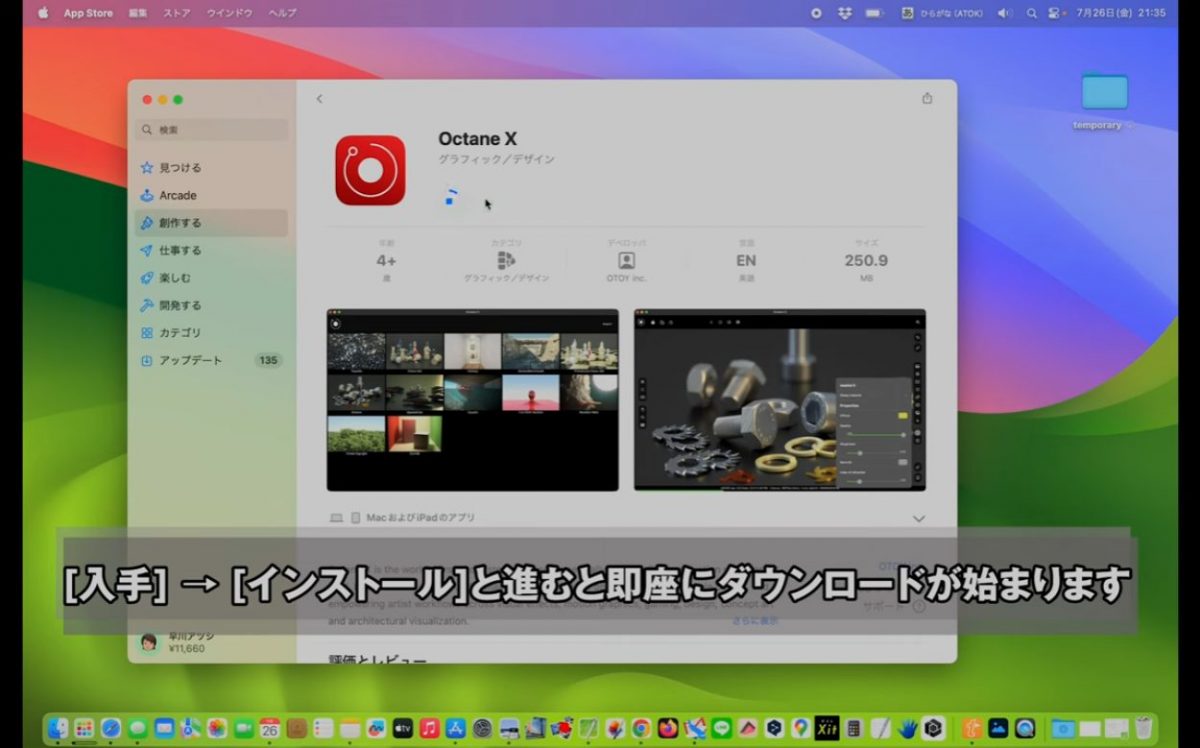Viewport: 1200px width, 748px height.
Task: Open the 編集 menu
Action: click(x=138, y=13)
